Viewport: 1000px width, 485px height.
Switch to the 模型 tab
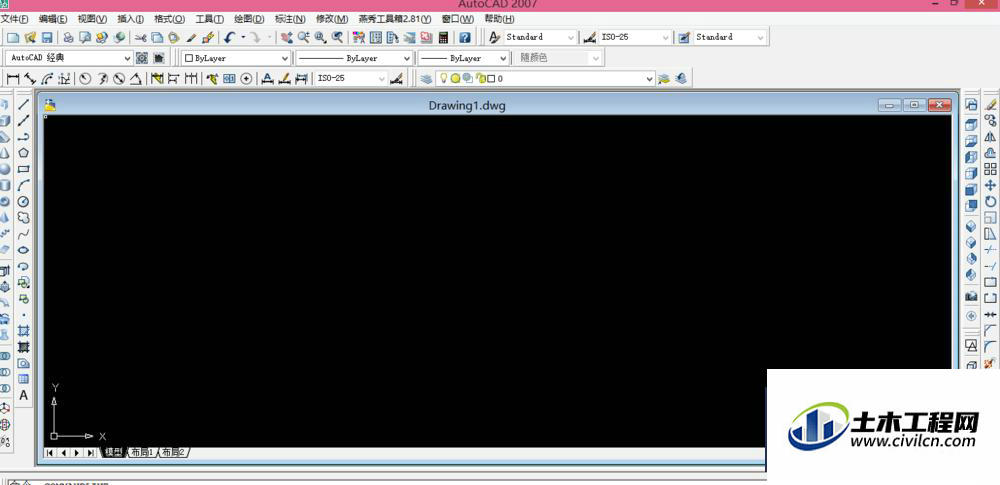pyautogui.click(x=114, y=452)
